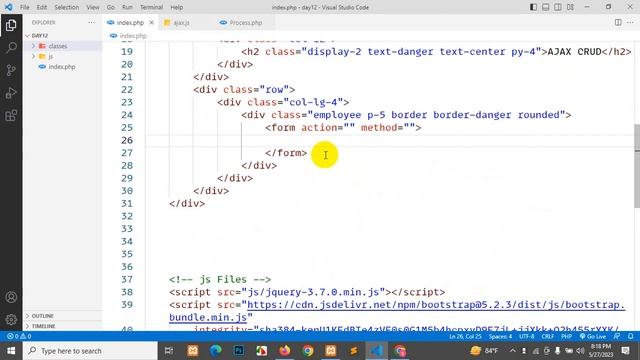Show hidden system tray icons

pyautogui.click(x=513, y=351)
